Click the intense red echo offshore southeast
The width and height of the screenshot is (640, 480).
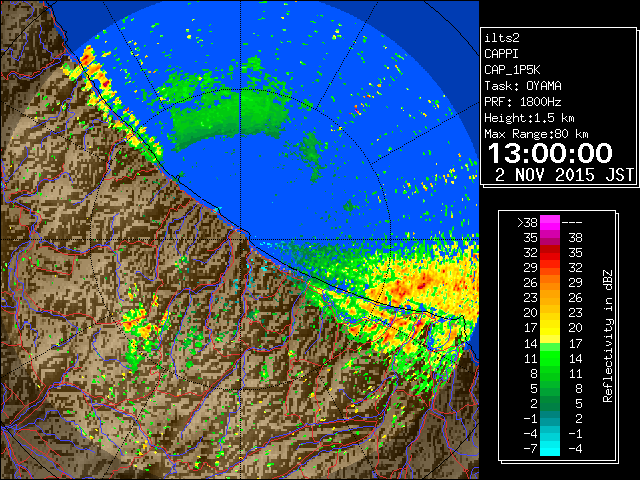click(422, 284)
